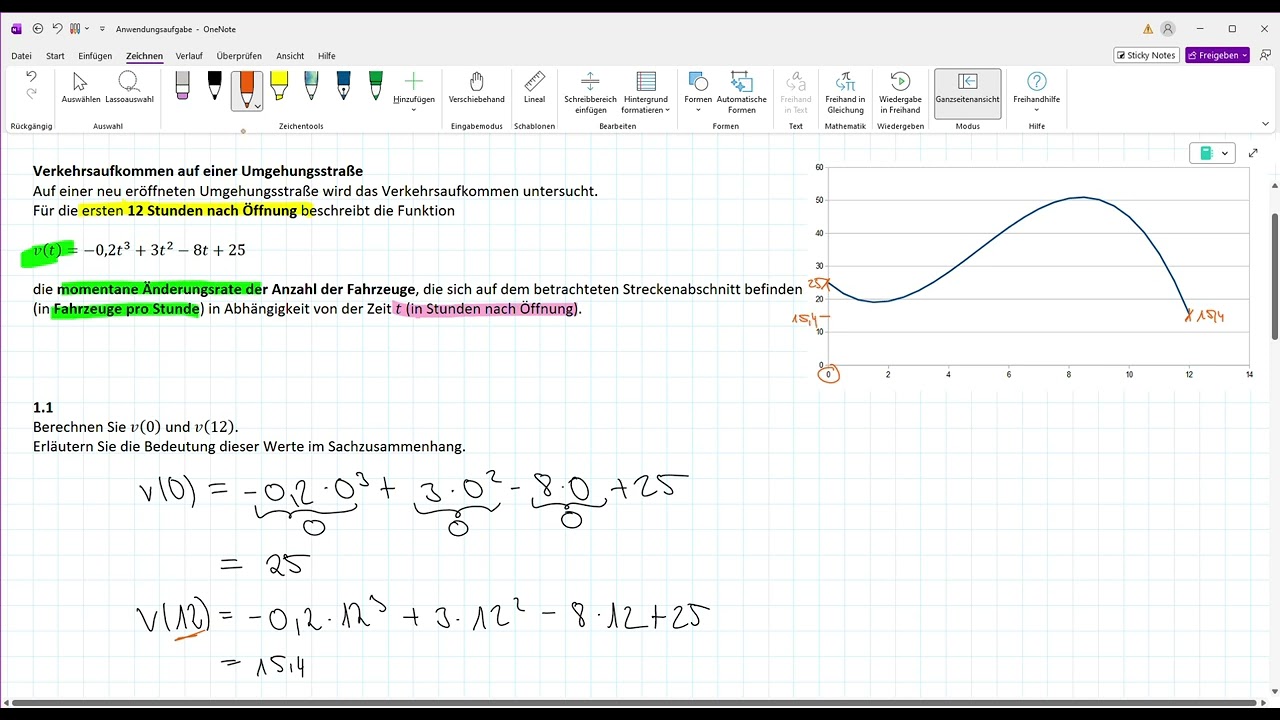
Task: Activate the Auswählen cursor tool
Action: pos(81,88)
